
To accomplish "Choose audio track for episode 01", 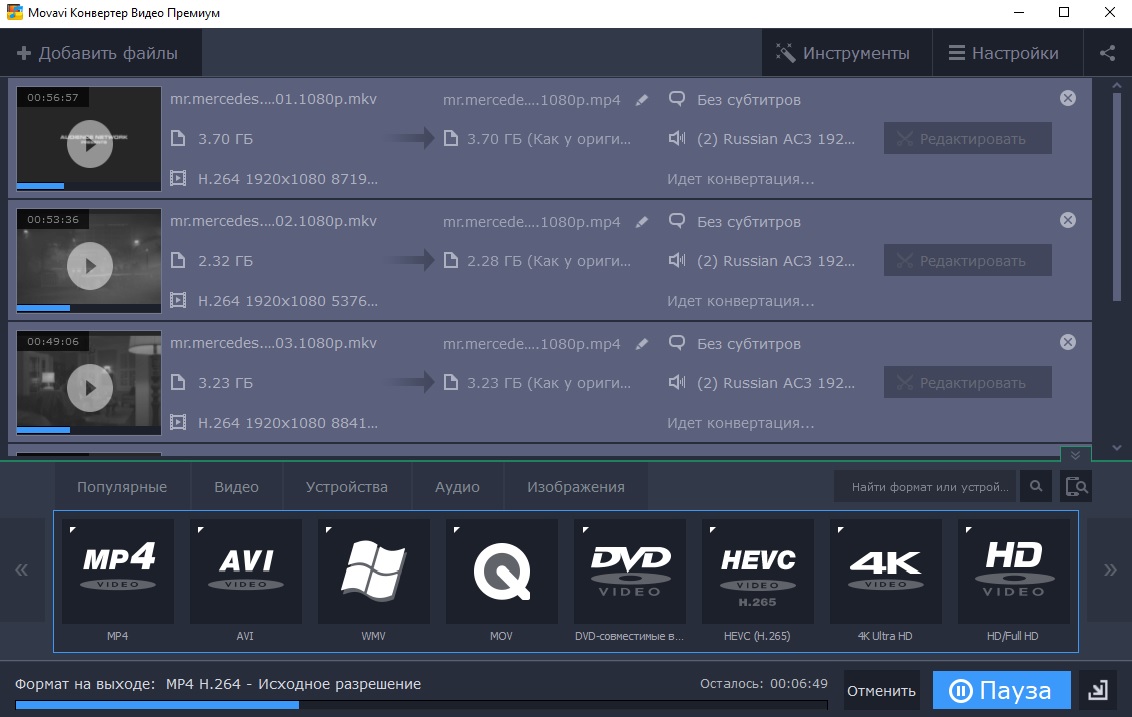I will 762,139.
